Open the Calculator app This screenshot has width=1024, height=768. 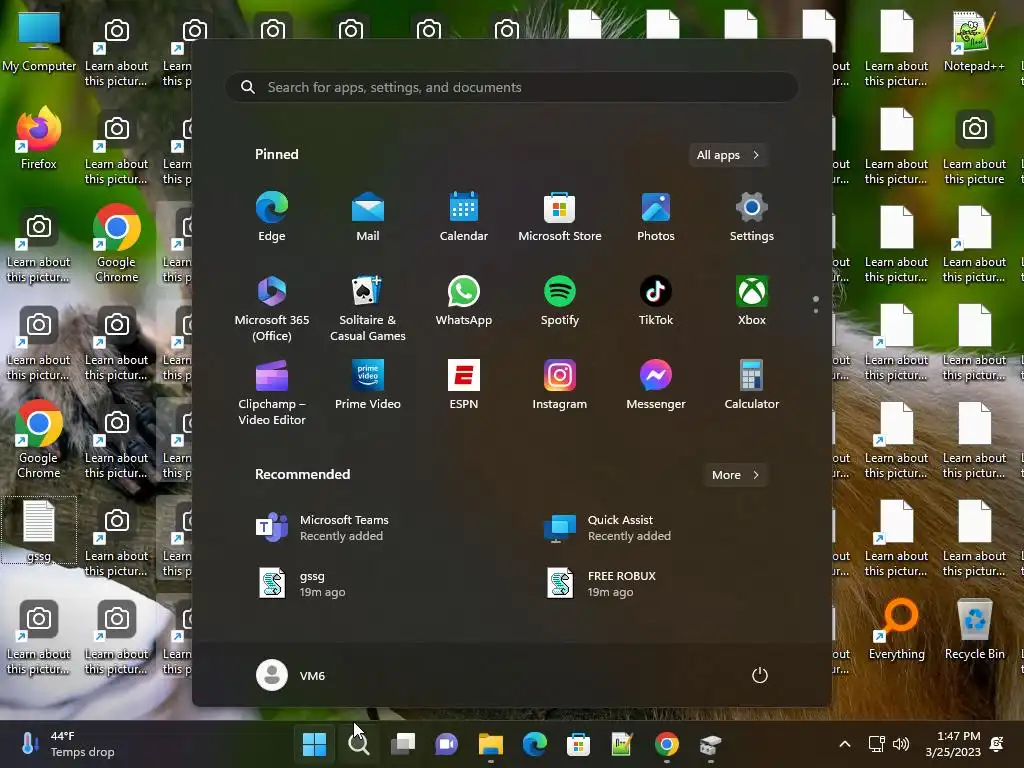coord(752,385)
